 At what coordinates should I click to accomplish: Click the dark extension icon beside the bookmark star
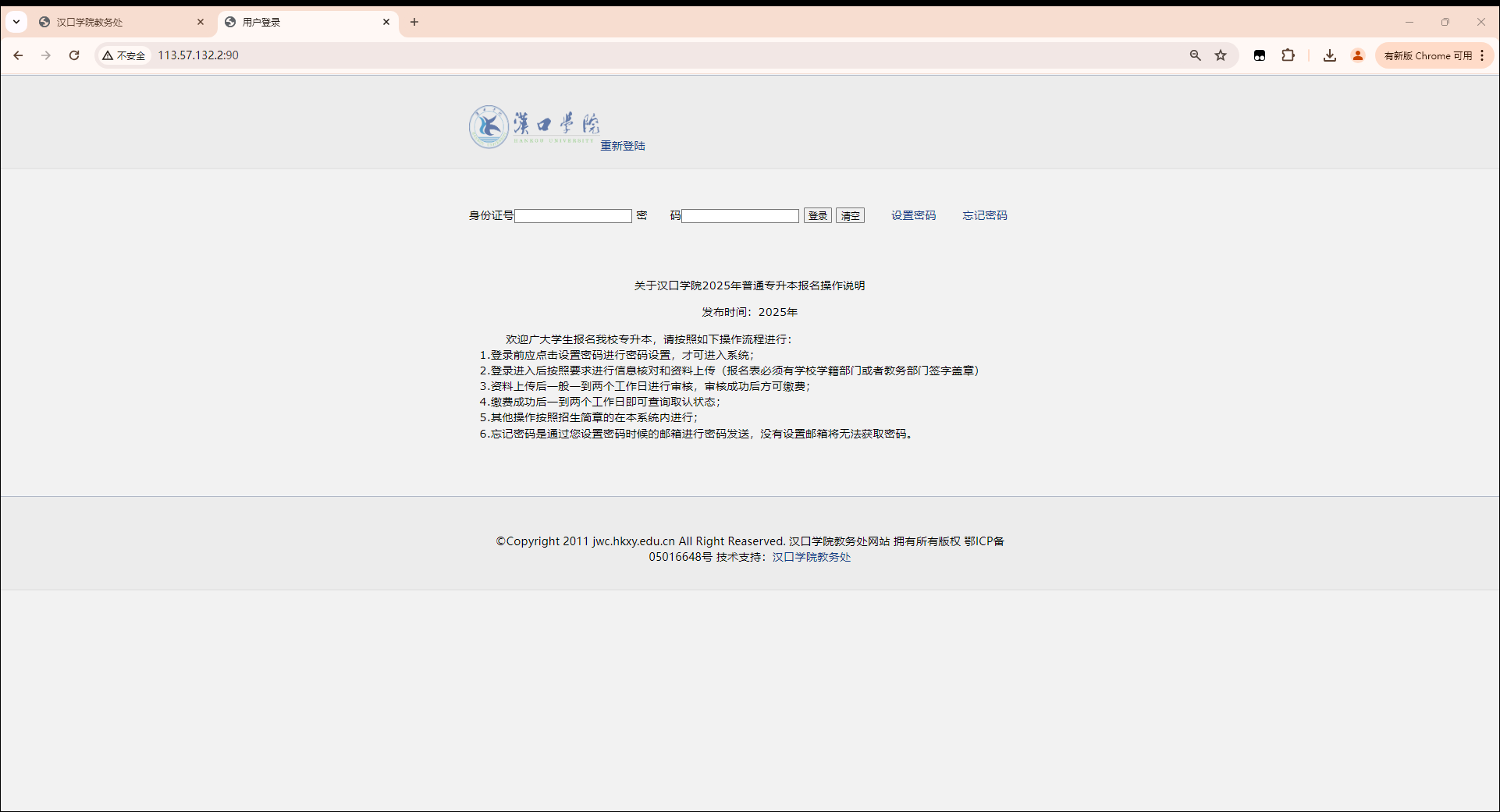[1260, 55]
